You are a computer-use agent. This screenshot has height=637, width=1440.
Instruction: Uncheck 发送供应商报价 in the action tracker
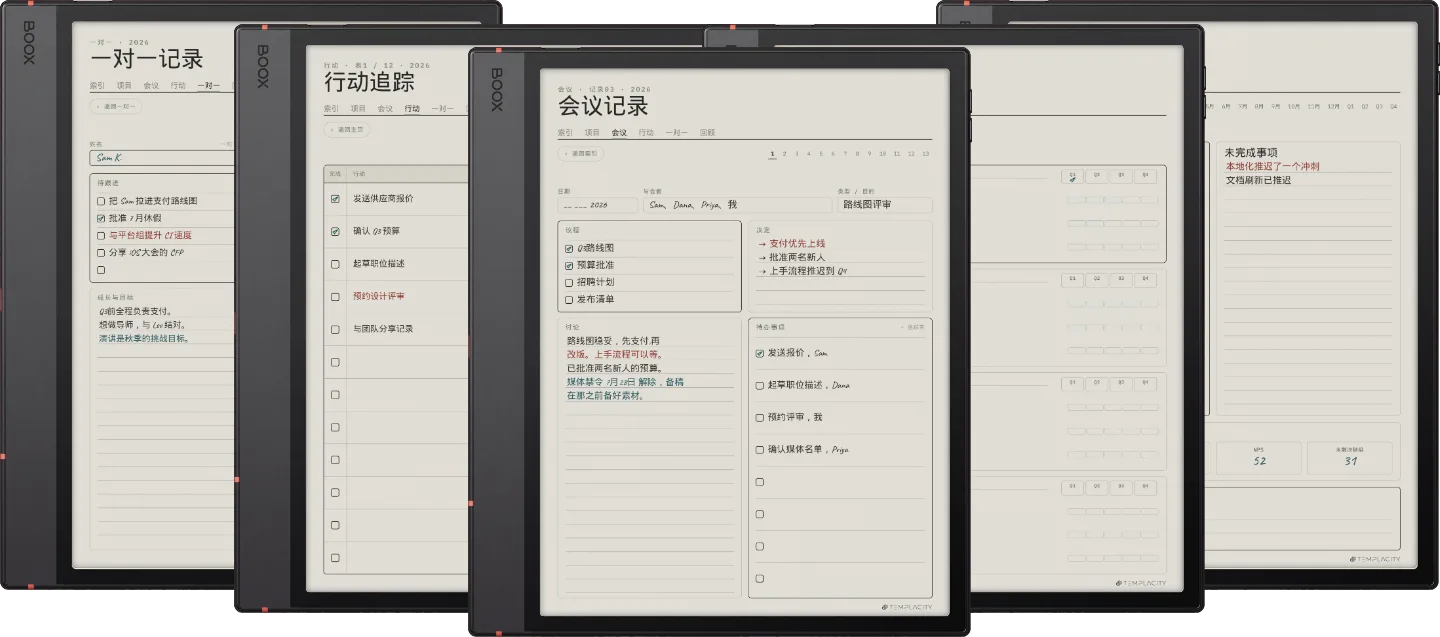pyautogui.click(x=335, y=199)
